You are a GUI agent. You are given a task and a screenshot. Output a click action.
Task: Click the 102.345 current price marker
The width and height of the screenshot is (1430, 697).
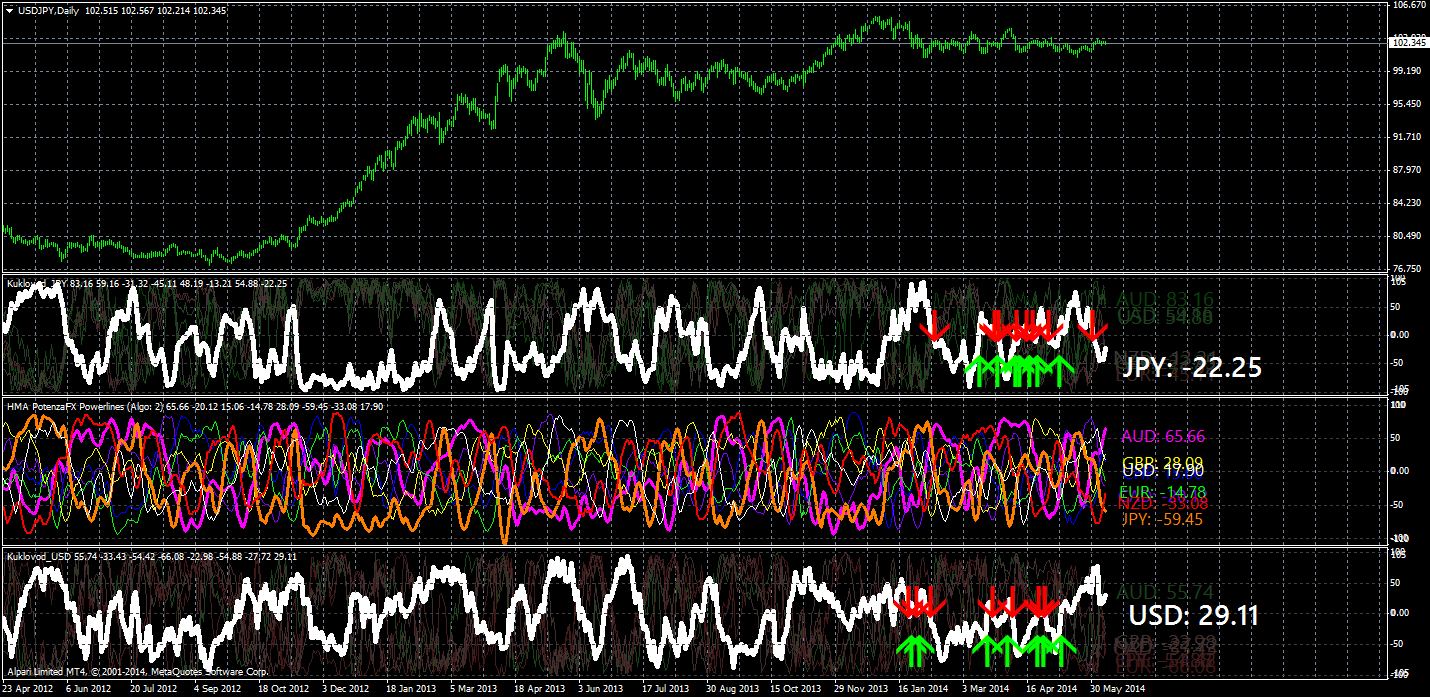point(1408,42)
